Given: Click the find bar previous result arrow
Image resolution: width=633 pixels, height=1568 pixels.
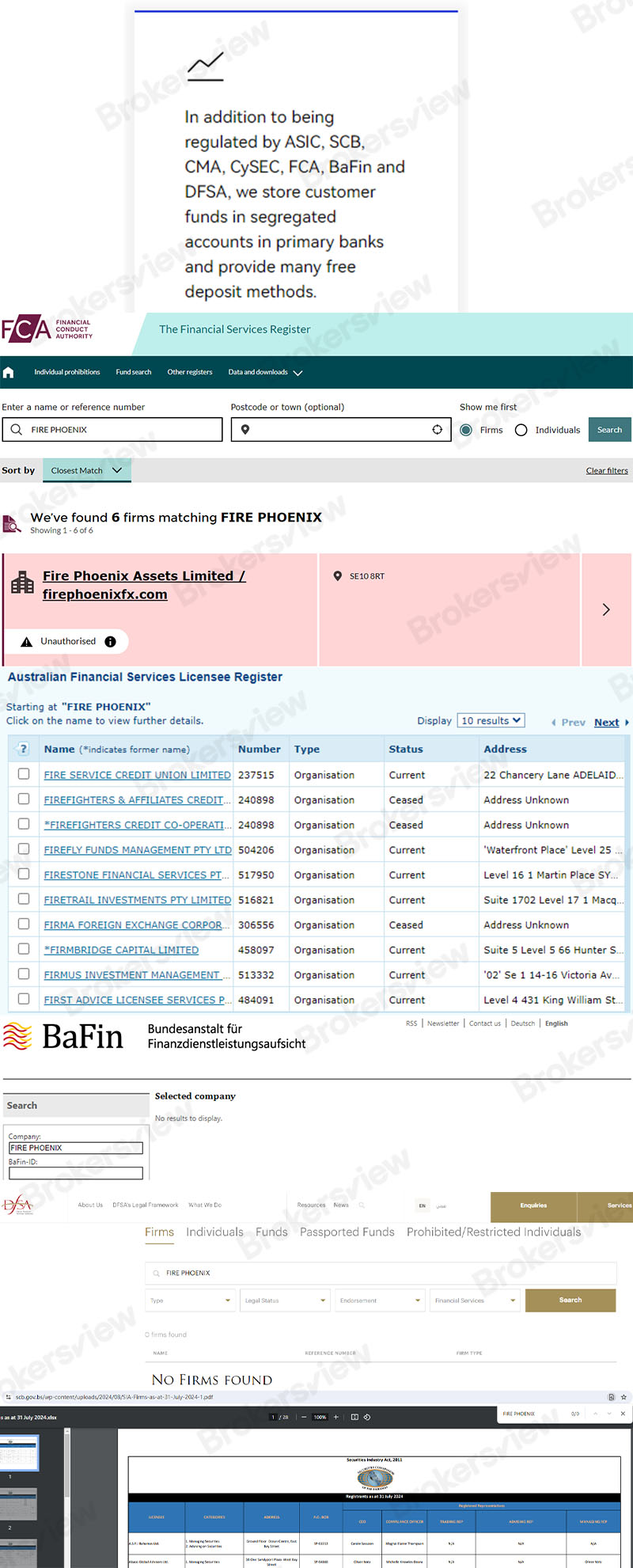Looking at the screenshot, I should (595, 1414).
